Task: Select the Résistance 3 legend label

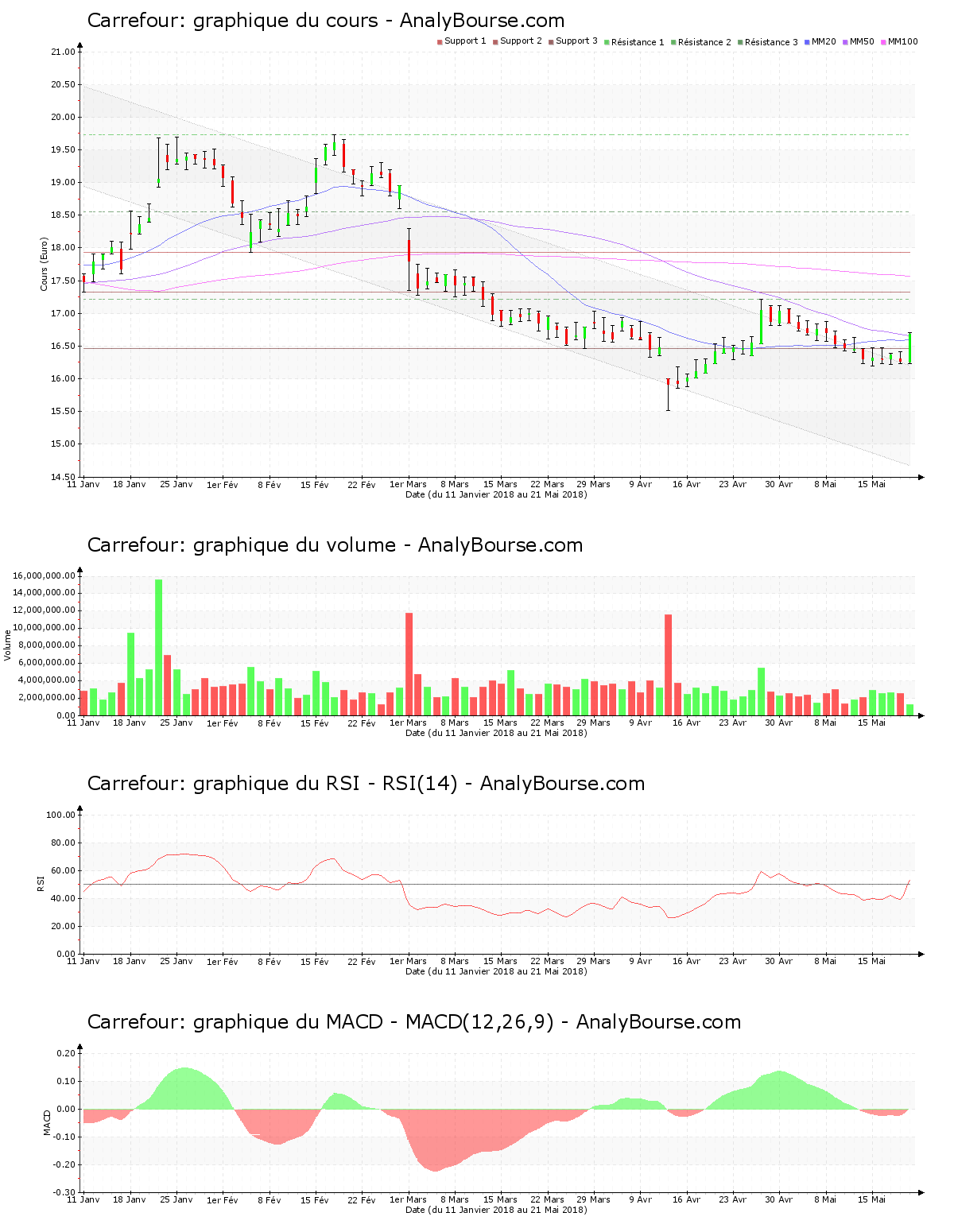Action: [x=771, y=42]
